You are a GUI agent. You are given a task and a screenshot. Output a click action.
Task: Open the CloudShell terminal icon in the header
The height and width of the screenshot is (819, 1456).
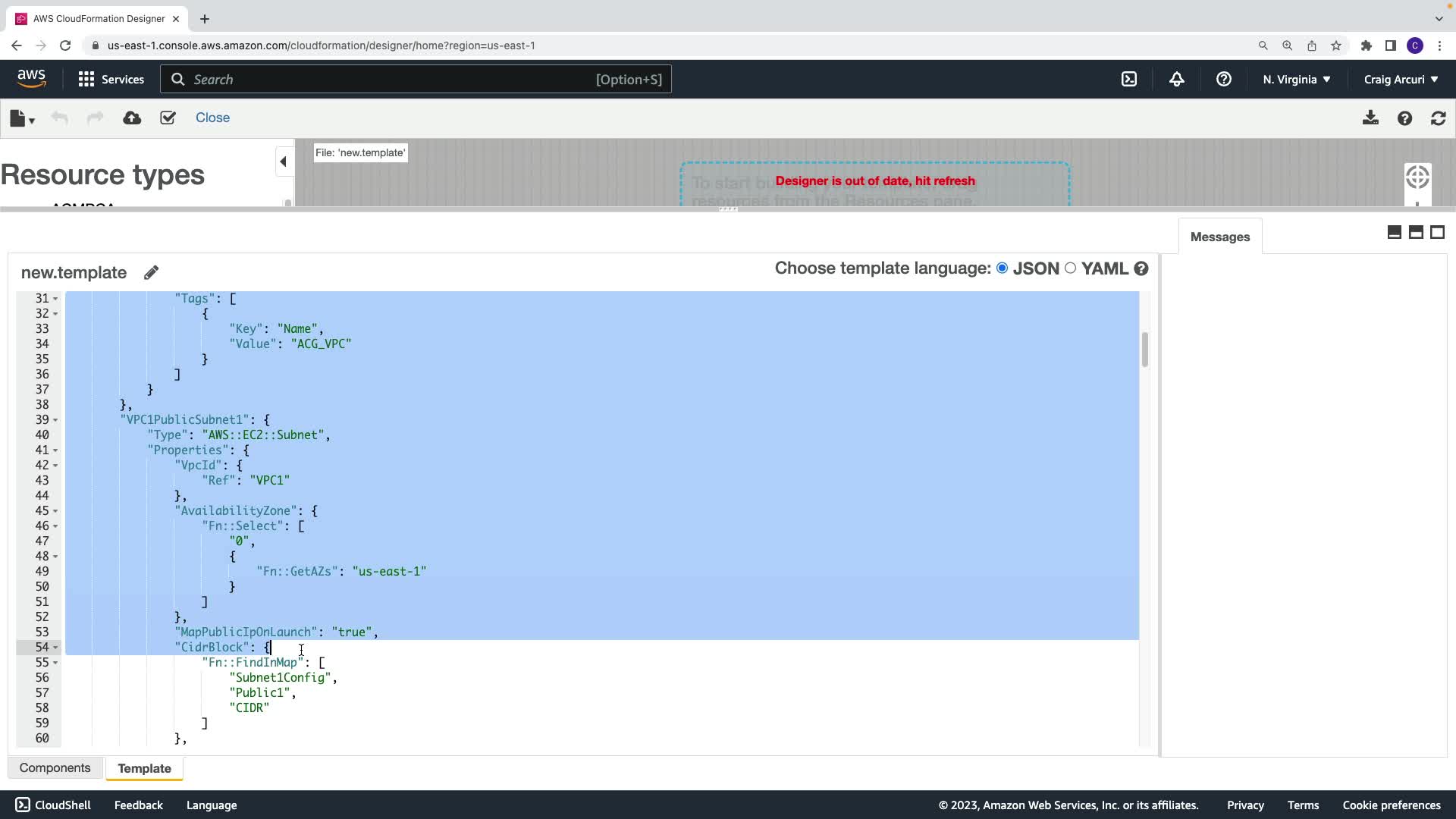(x=1129, y=79)
